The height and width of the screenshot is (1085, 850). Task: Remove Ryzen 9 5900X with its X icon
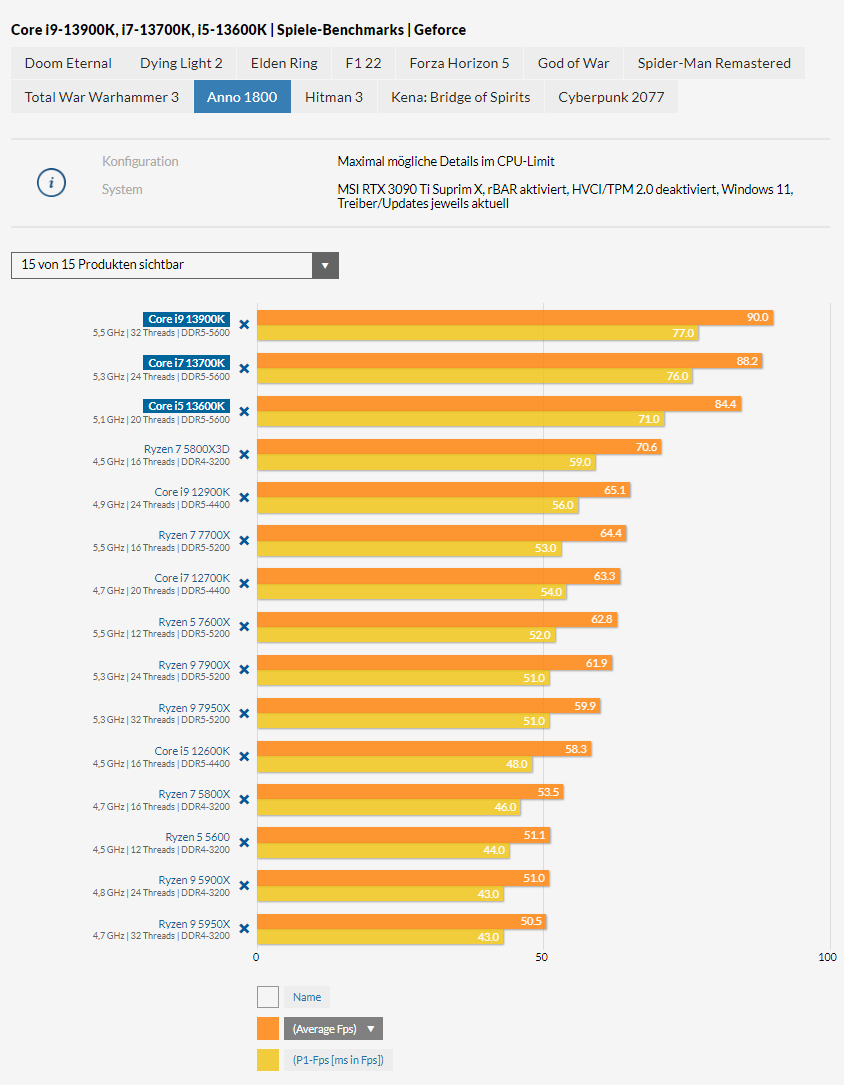tap(244, 885)
